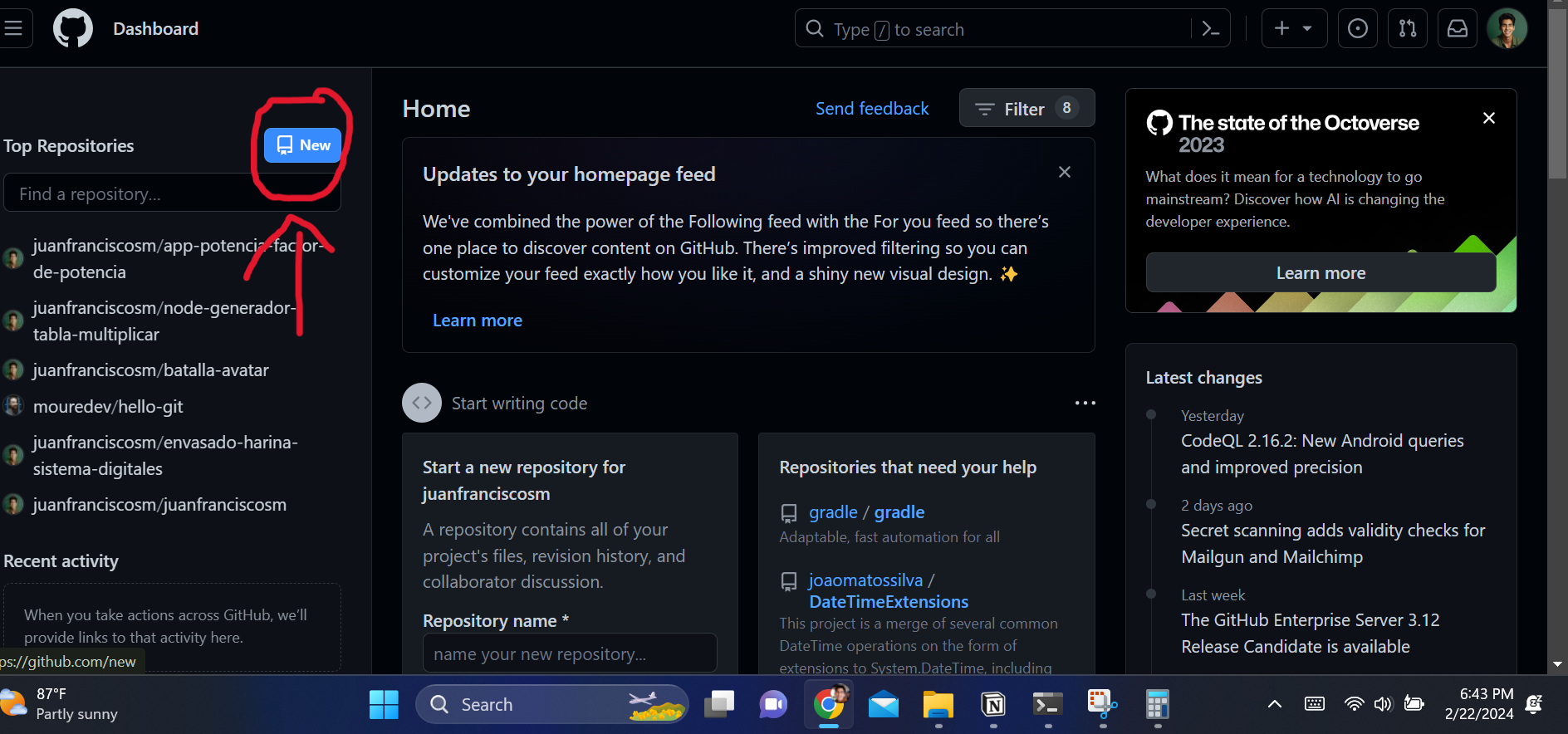Click the Start writing code icon
Image resolution: width=1568 pixels, height=734 pixels.
tap(422, 403)
